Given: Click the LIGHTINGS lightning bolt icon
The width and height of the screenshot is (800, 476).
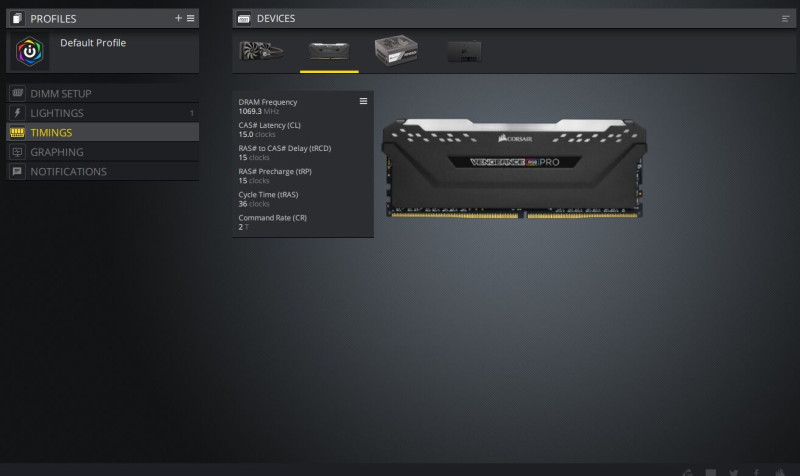Looking at the screenshot, I should pyautogui.click(x=17, y=112).
